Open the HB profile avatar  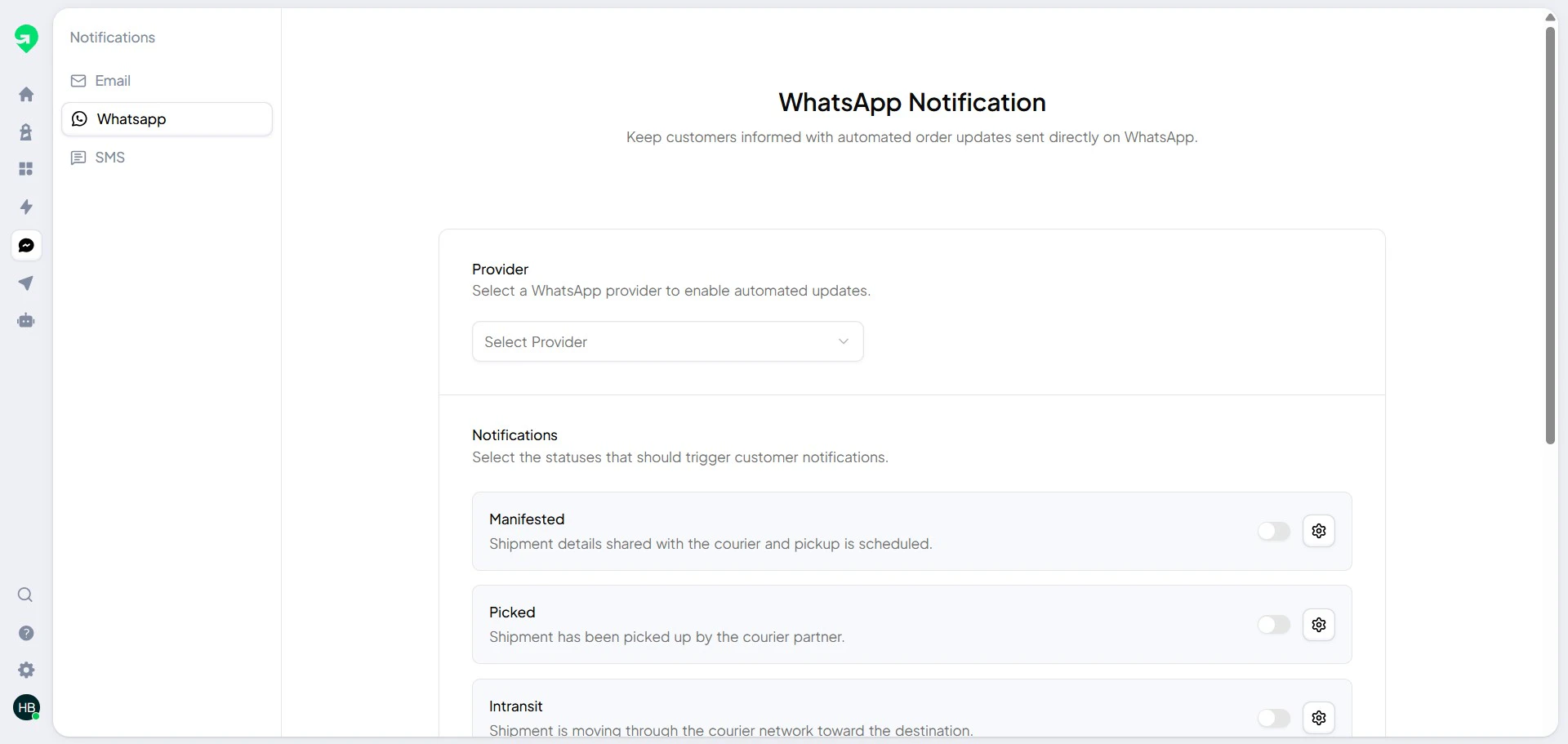click(x=26, y=707)
